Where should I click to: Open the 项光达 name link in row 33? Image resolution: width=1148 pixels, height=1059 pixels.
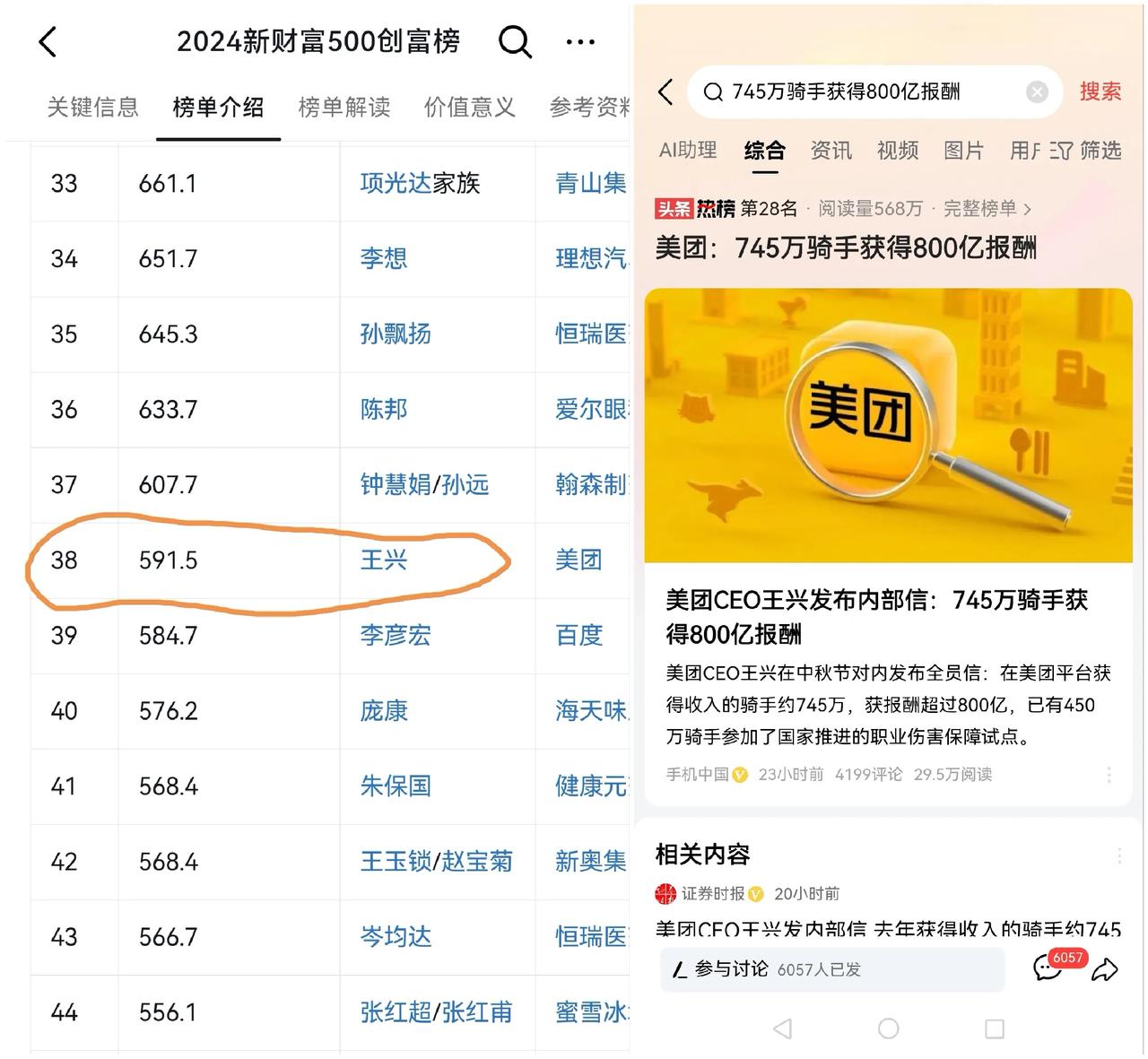(x=396, y=184)
